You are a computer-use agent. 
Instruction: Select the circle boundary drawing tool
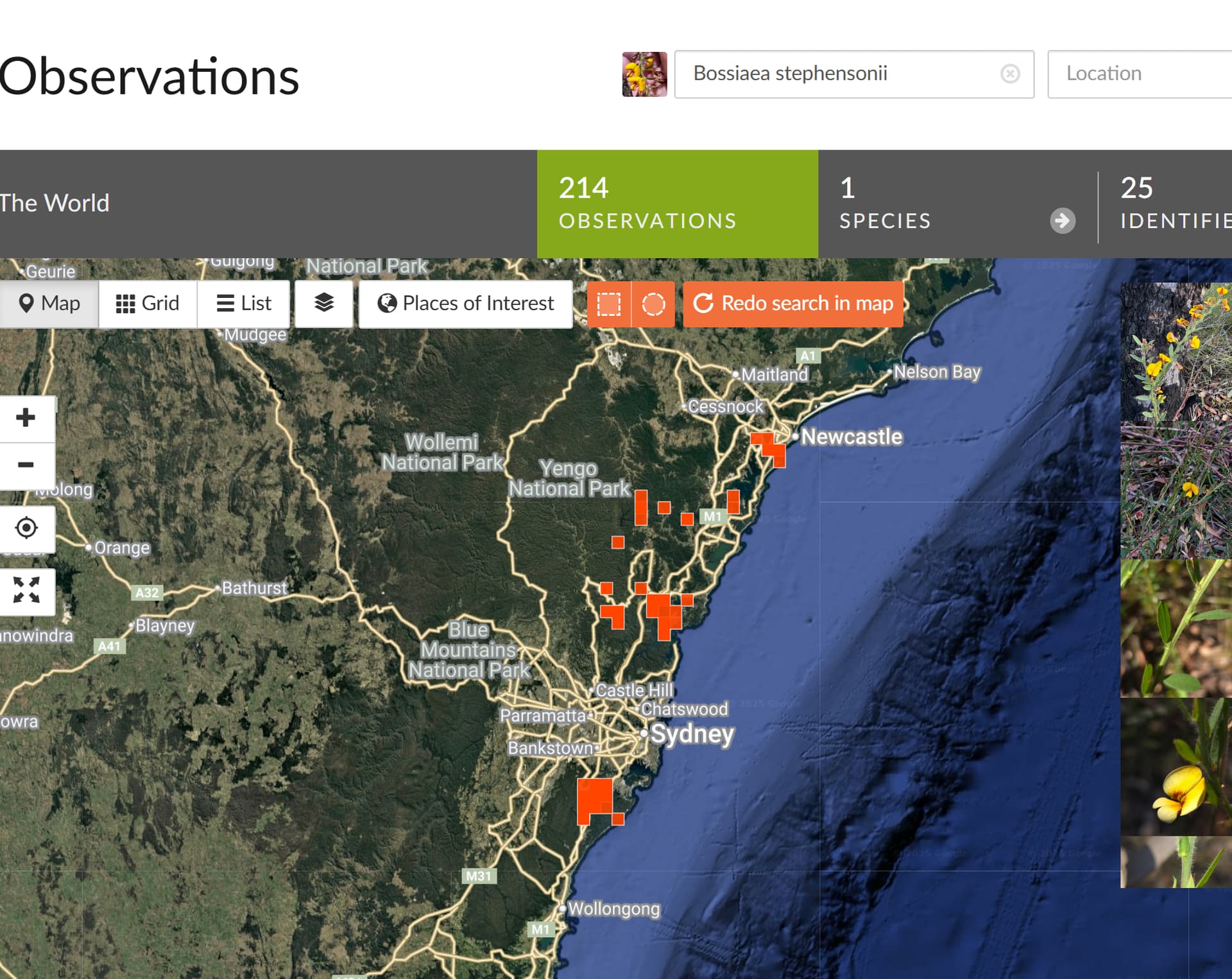(653, 304)
